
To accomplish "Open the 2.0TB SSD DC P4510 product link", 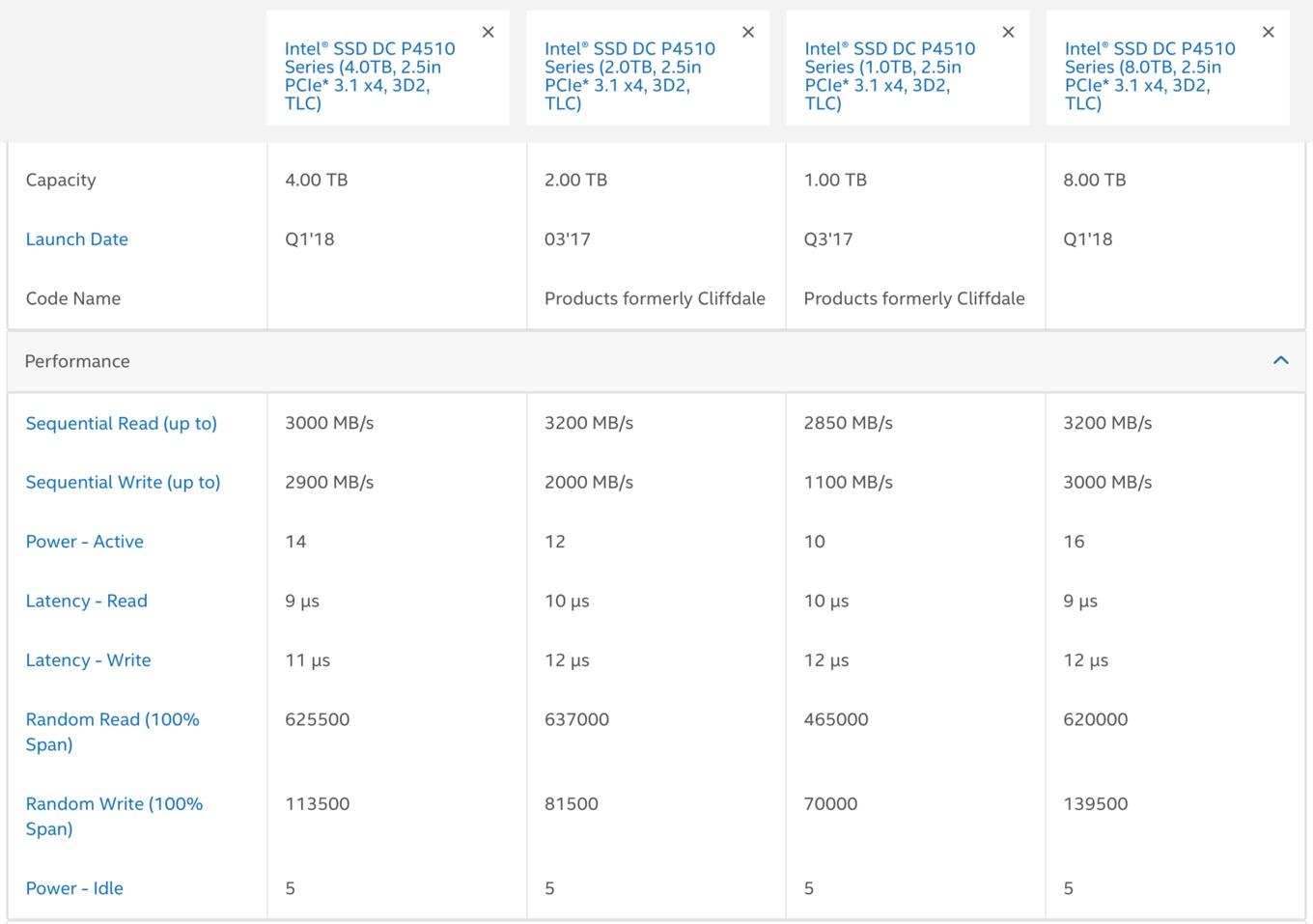I will coord(629,75).
